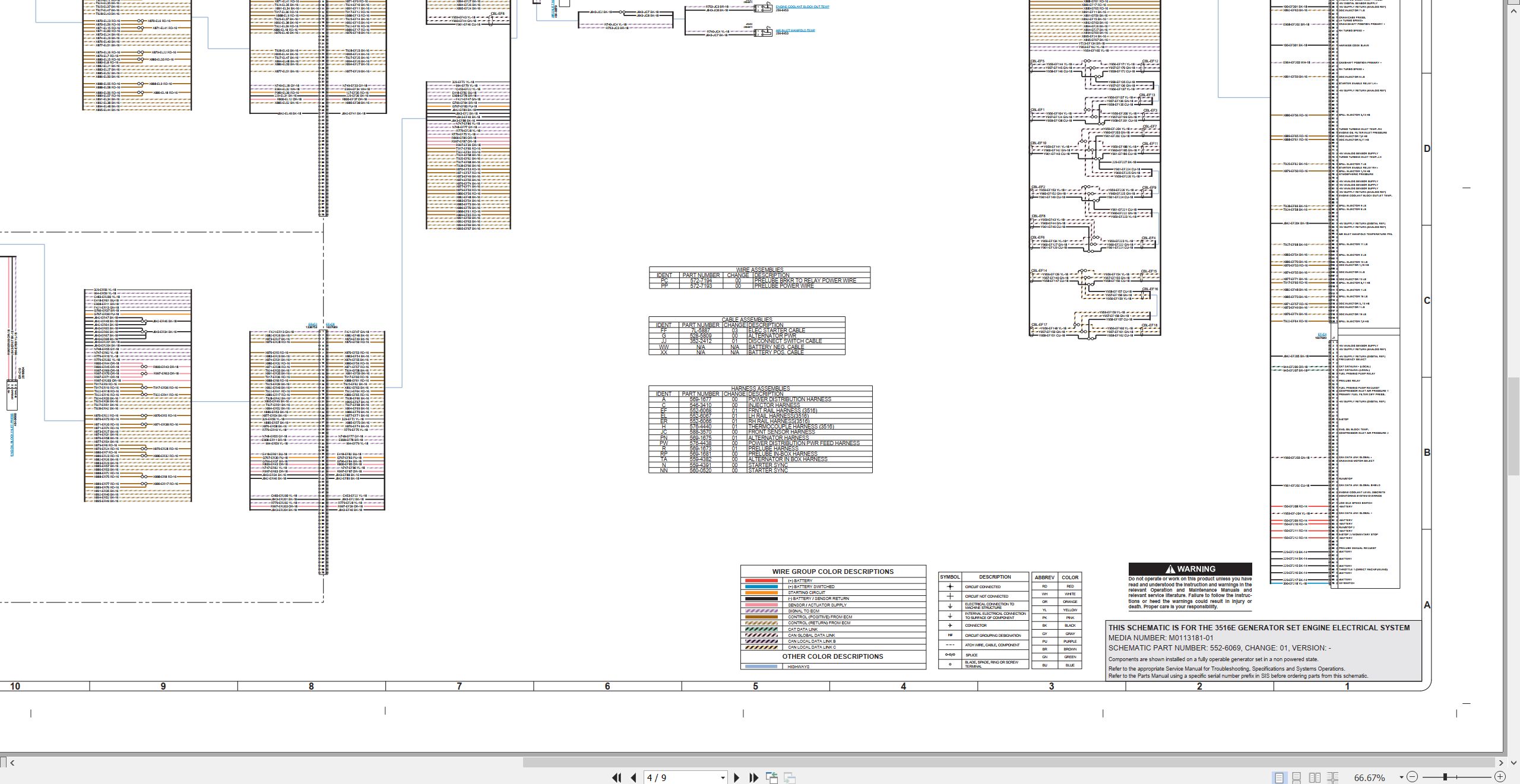Click the ABBREV column header
The width and height of the screenshot is (1520, 784).
(x=1044, y=577)
